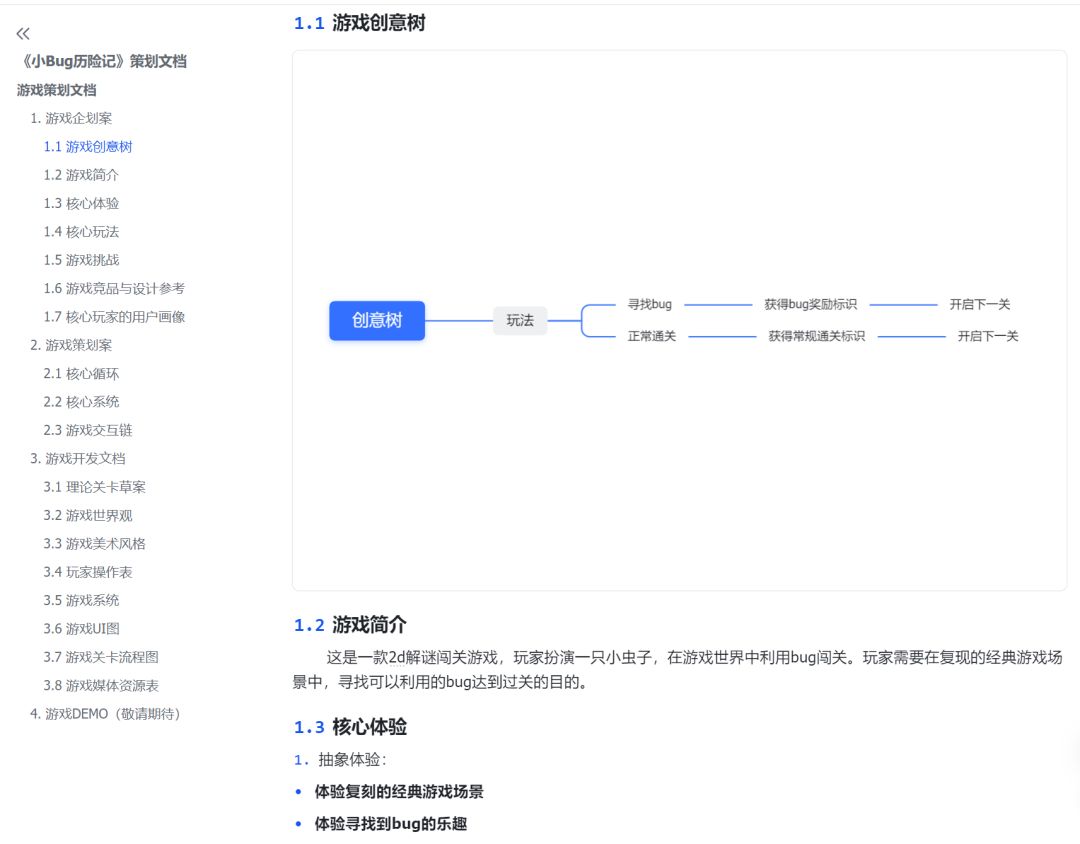Jump to 2.3 游戏交互链
Viewport: 1080px width, 844px height.
(x=88, y=430)
